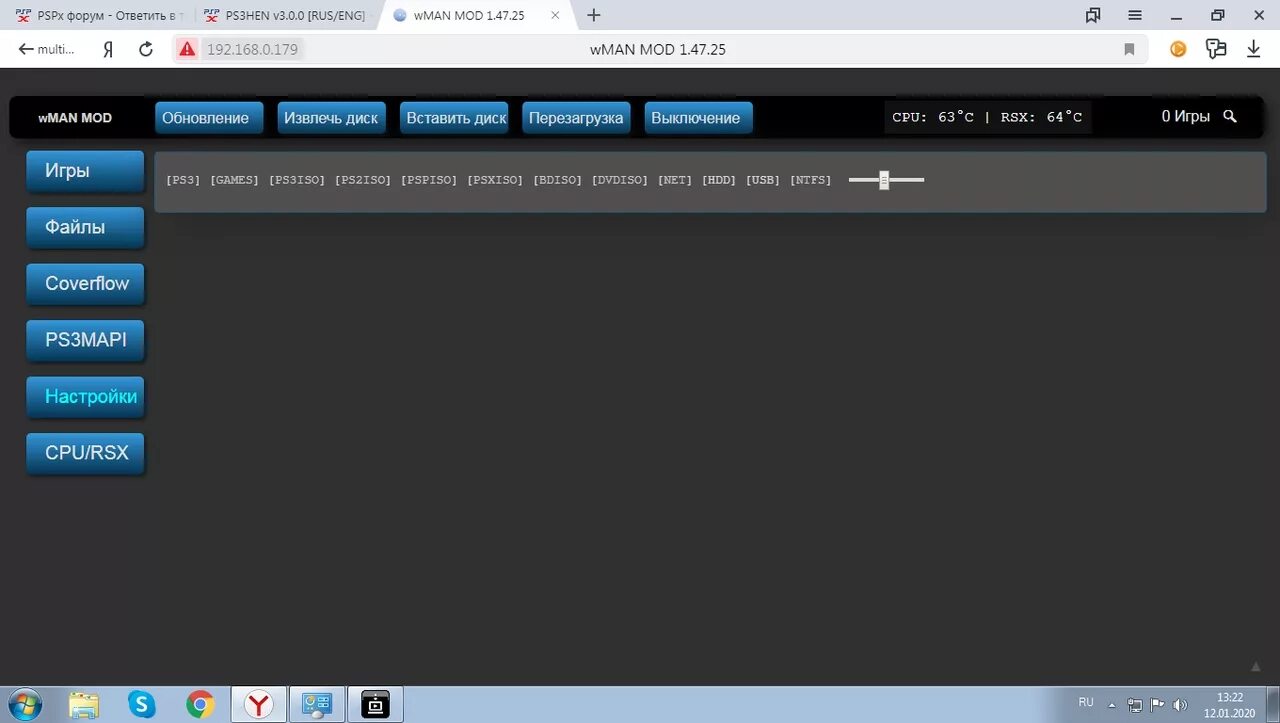1280x723 pixels.
Task: Go back with the browser arrow
Action: (26, 49)
